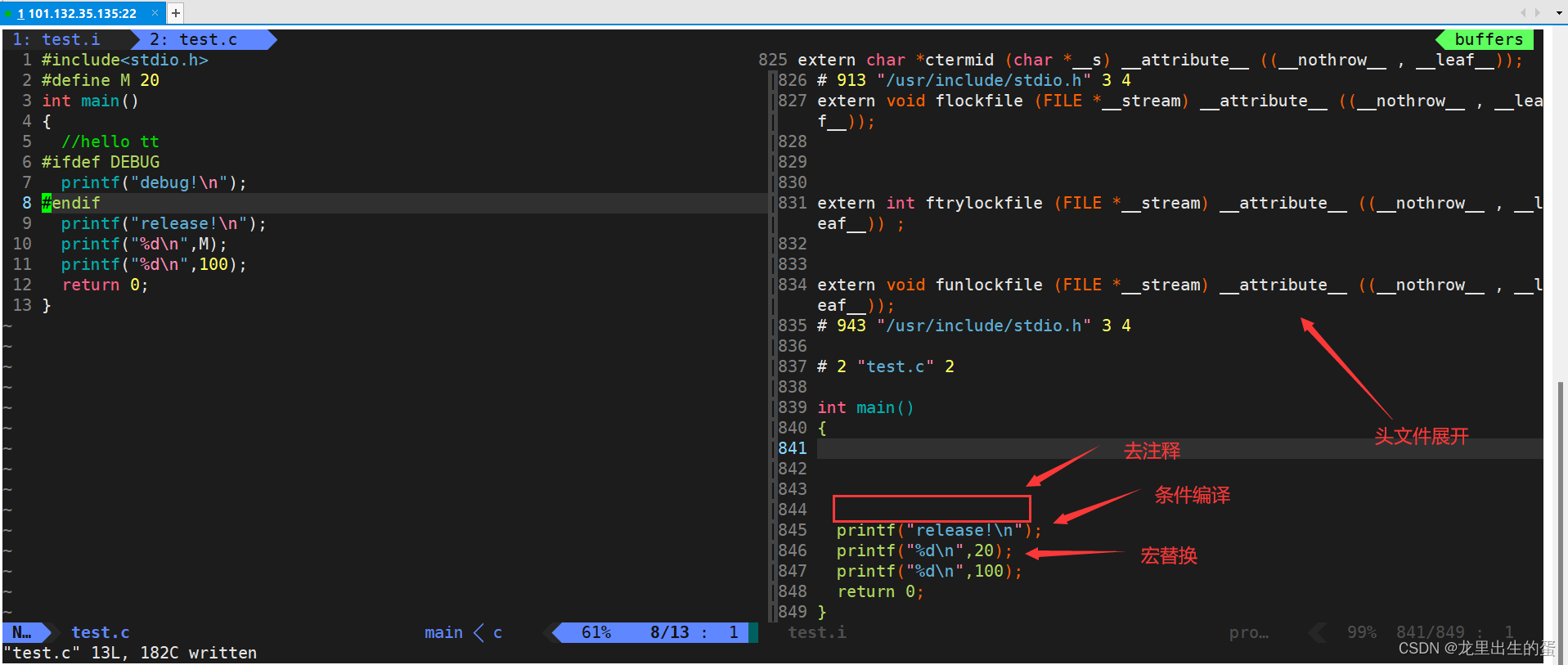Click the #define M 20 line
Viewport: 1568px width, 665px height.
pos(101,80)
